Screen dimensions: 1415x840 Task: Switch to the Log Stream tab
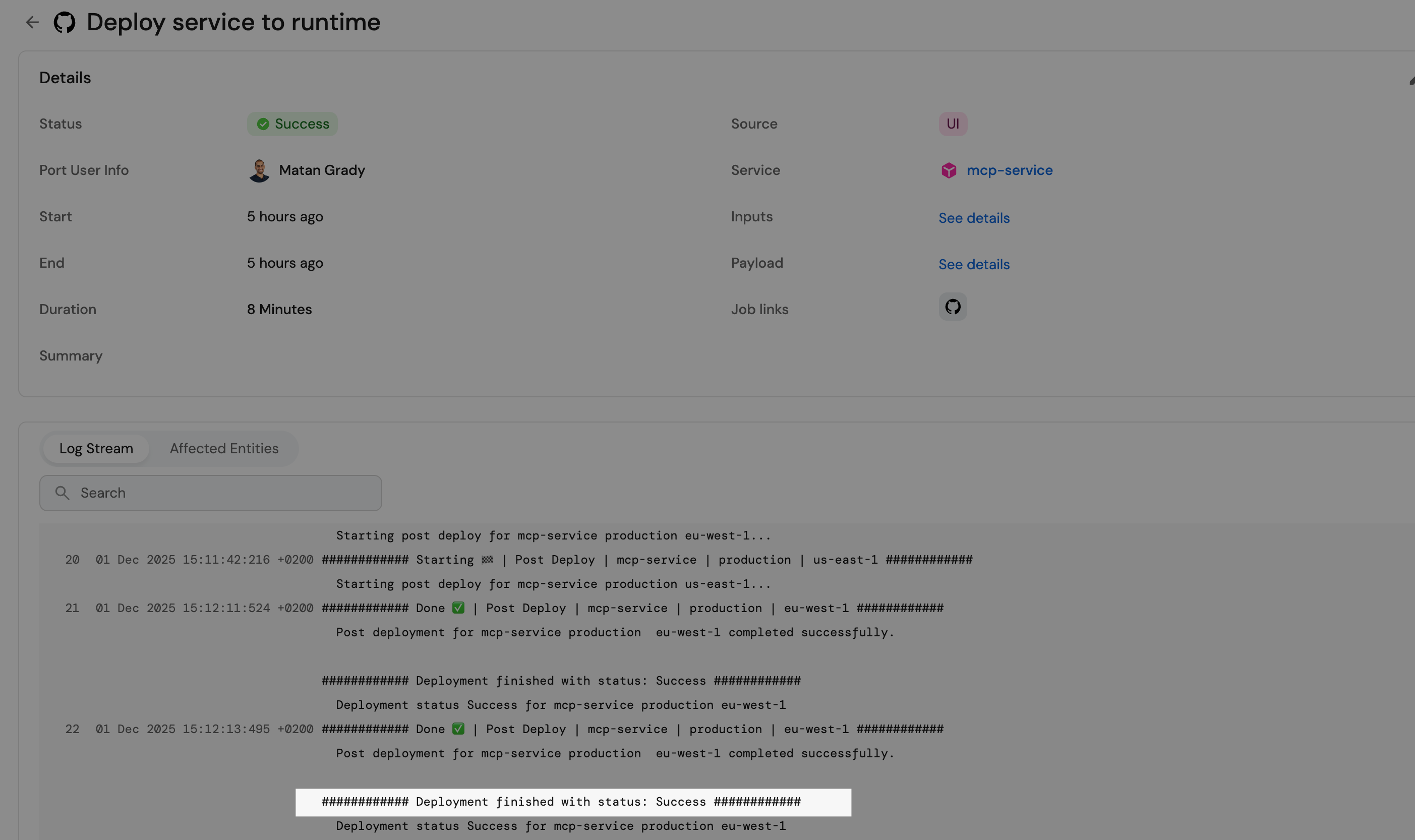(x=96, y=448)
